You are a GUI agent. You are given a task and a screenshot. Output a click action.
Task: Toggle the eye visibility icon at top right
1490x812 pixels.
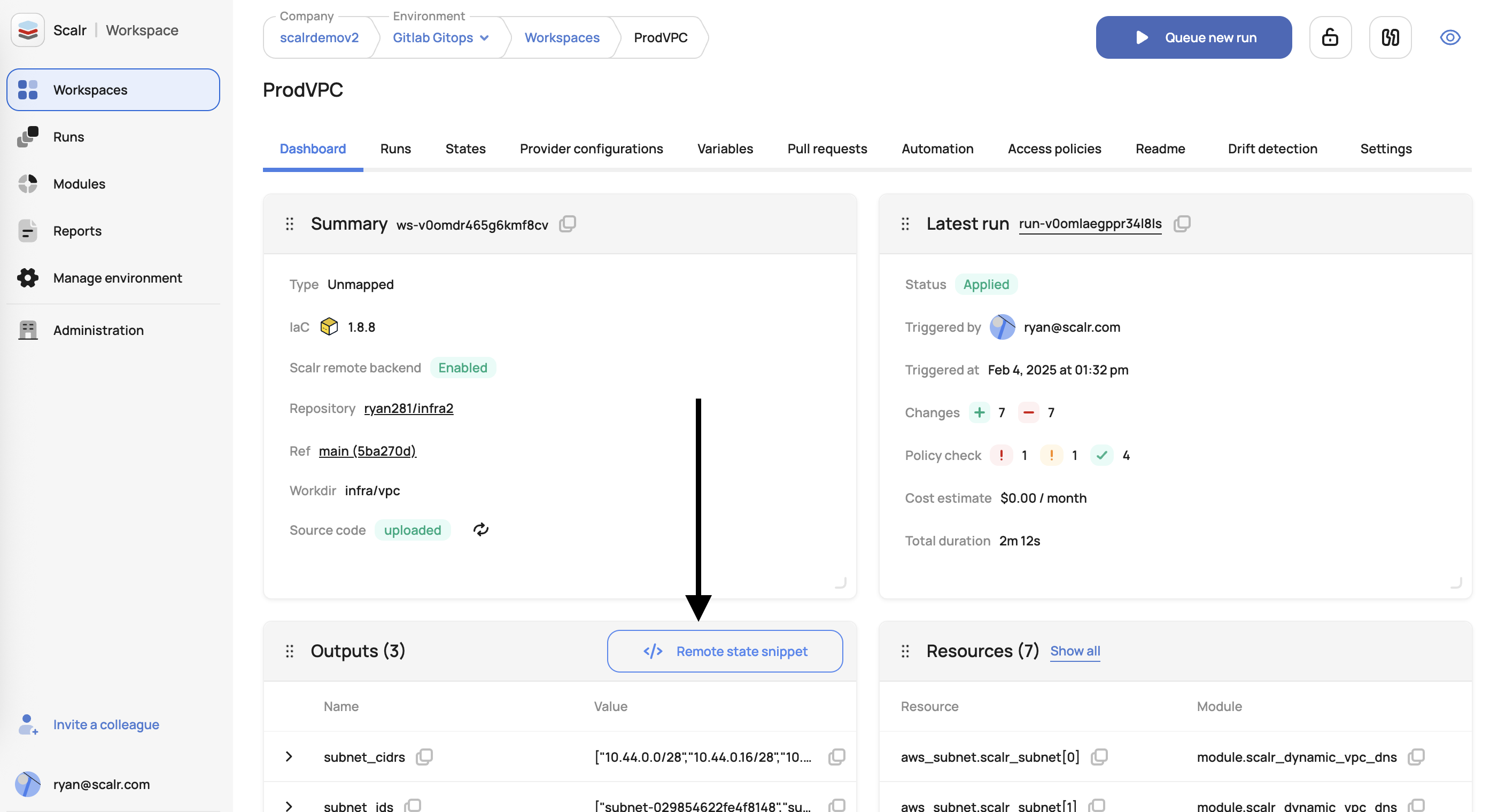(x=1449, y=37)
